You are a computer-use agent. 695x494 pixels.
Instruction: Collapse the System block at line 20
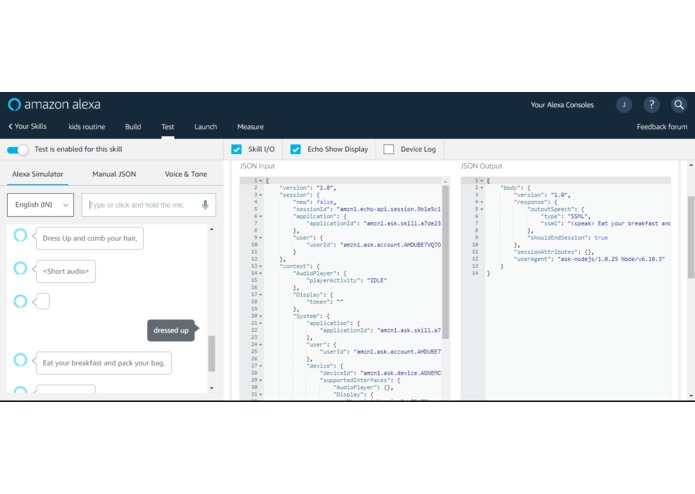261,316
